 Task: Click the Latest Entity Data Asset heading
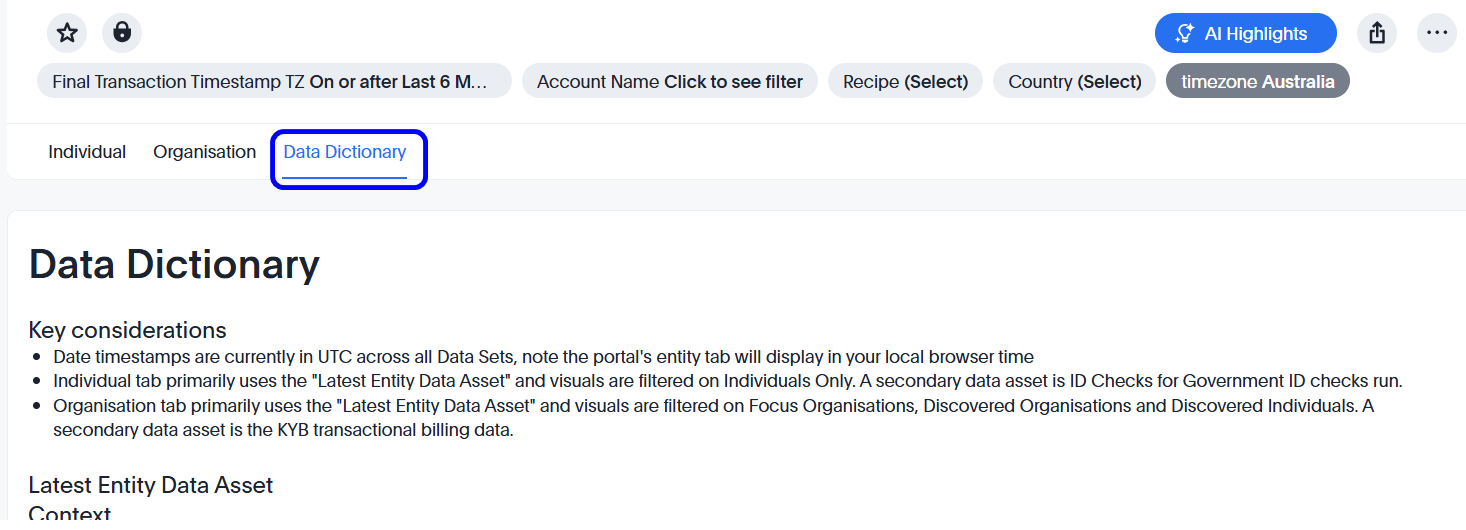[150, 485]
